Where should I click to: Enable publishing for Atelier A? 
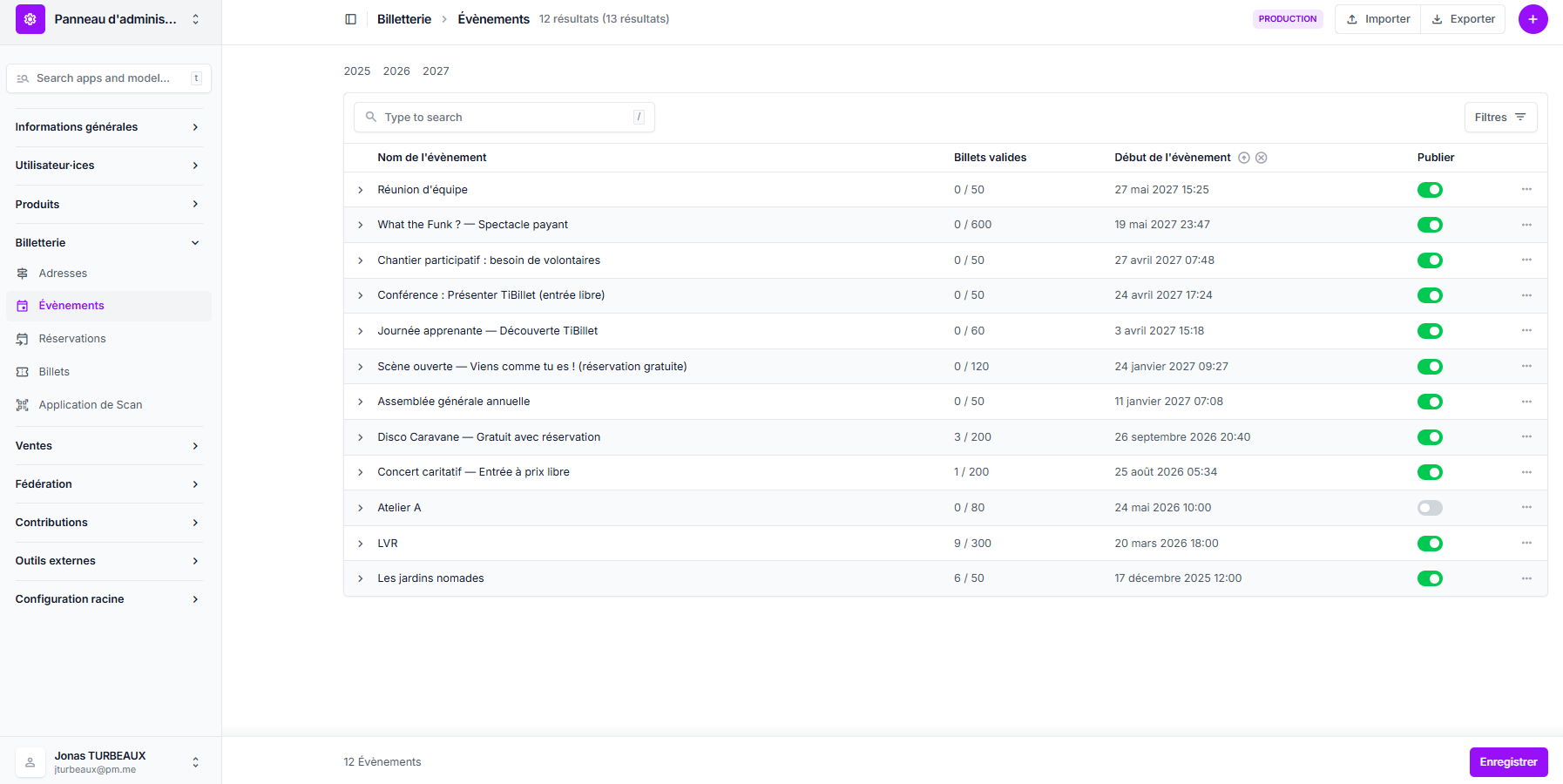click(x=1429, y=508)
